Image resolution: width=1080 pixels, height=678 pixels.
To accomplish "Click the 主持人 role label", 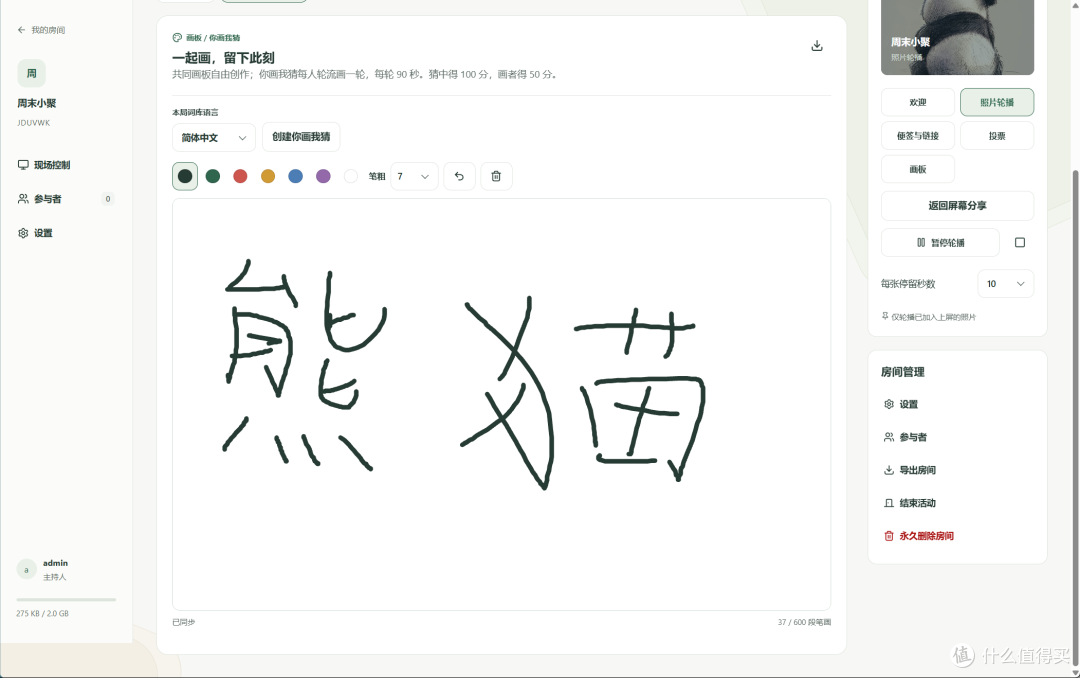I will [55, 577].
